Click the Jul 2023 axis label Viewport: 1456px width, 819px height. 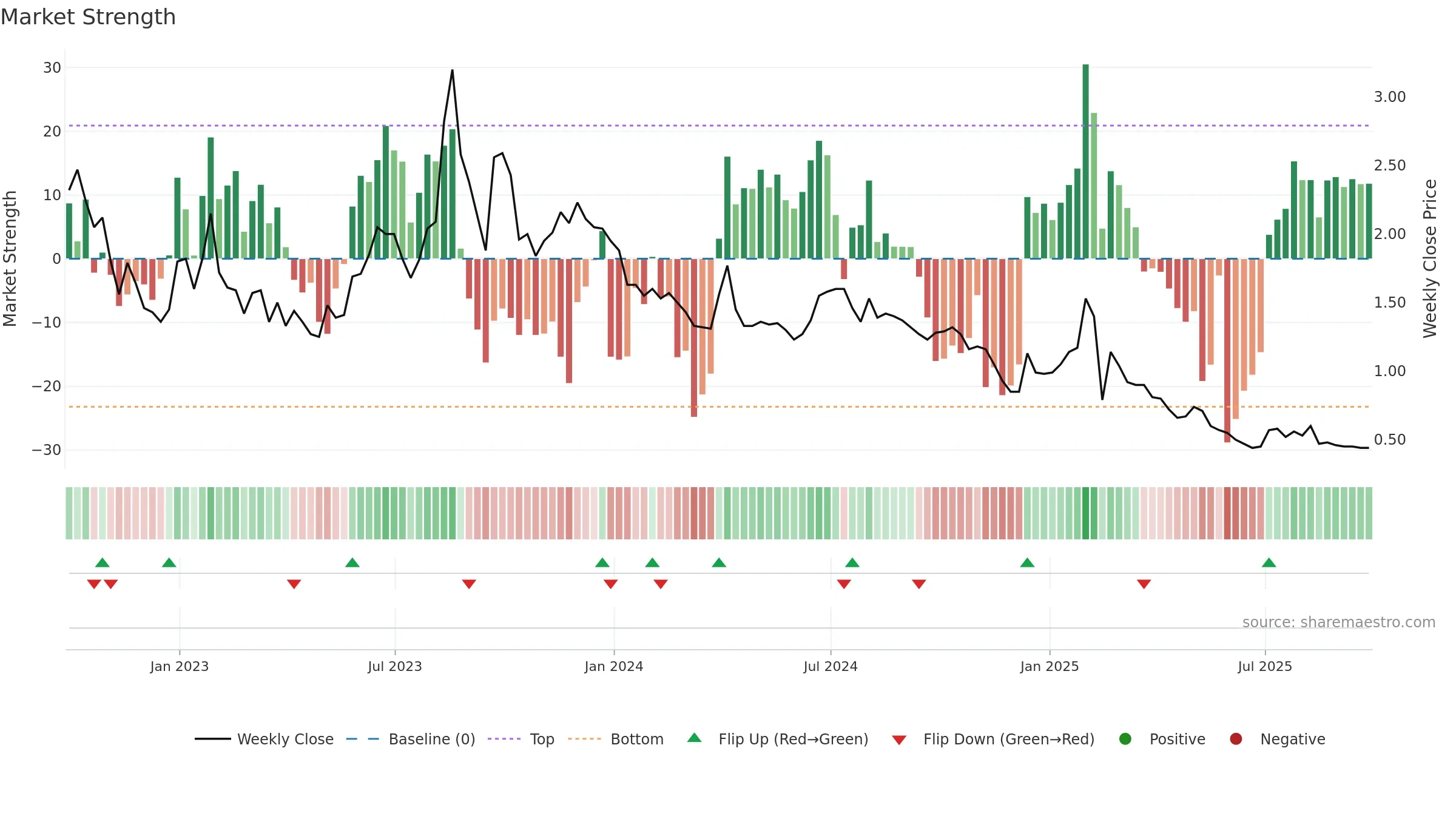395,666
